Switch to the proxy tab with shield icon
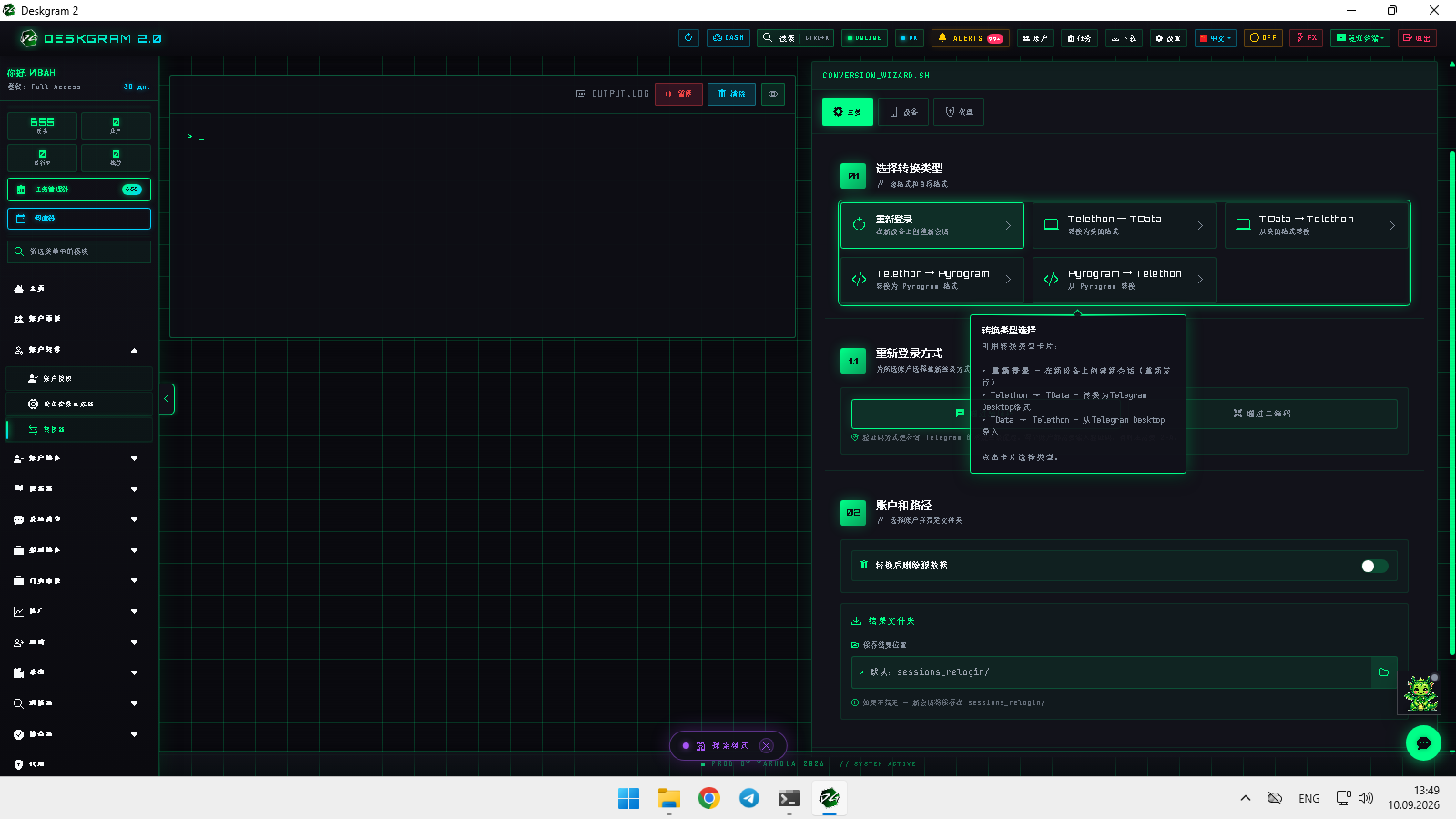 959,112
